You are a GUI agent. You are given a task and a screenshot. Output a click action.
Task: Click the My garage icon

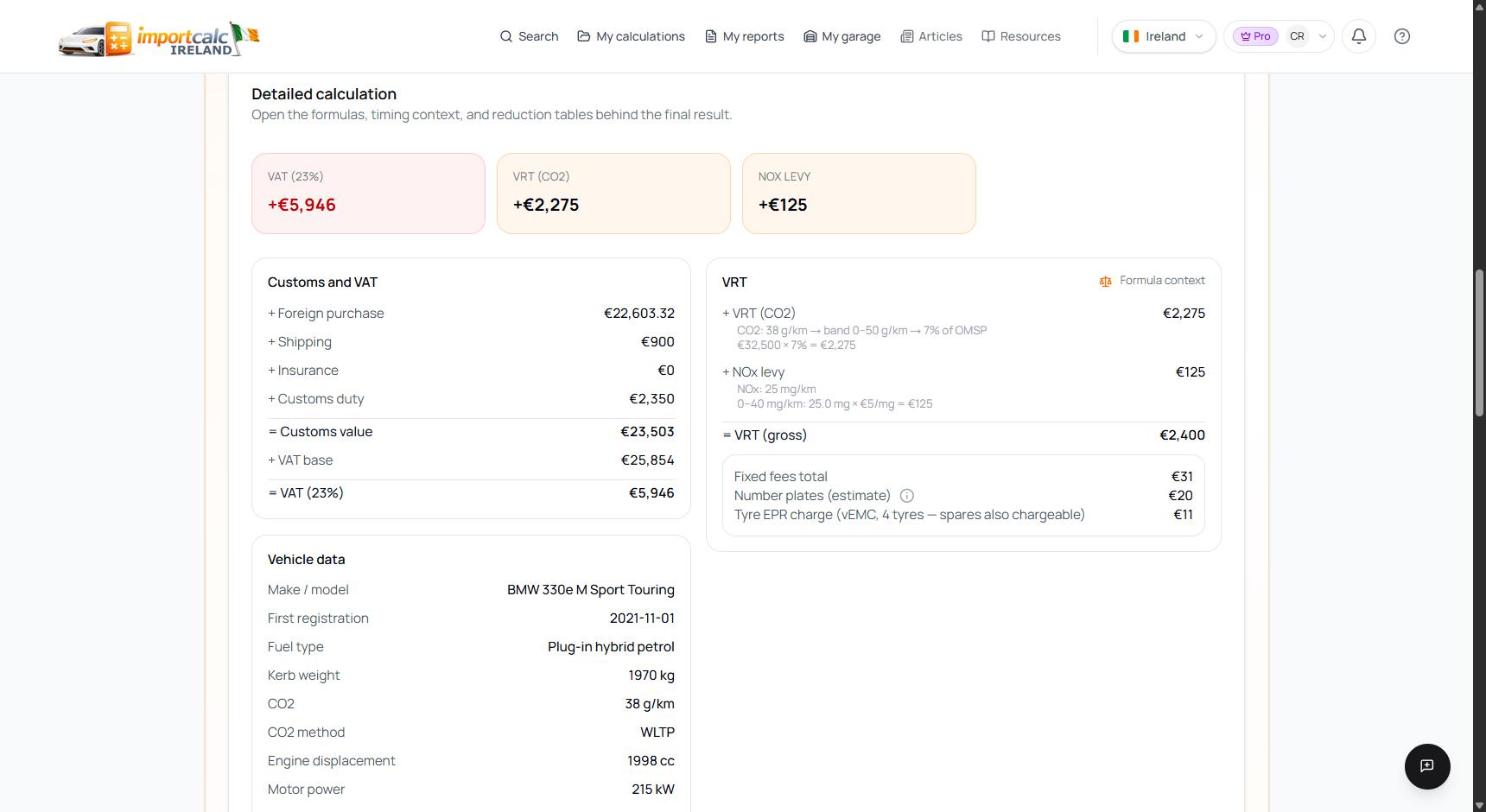click(810, 36)
